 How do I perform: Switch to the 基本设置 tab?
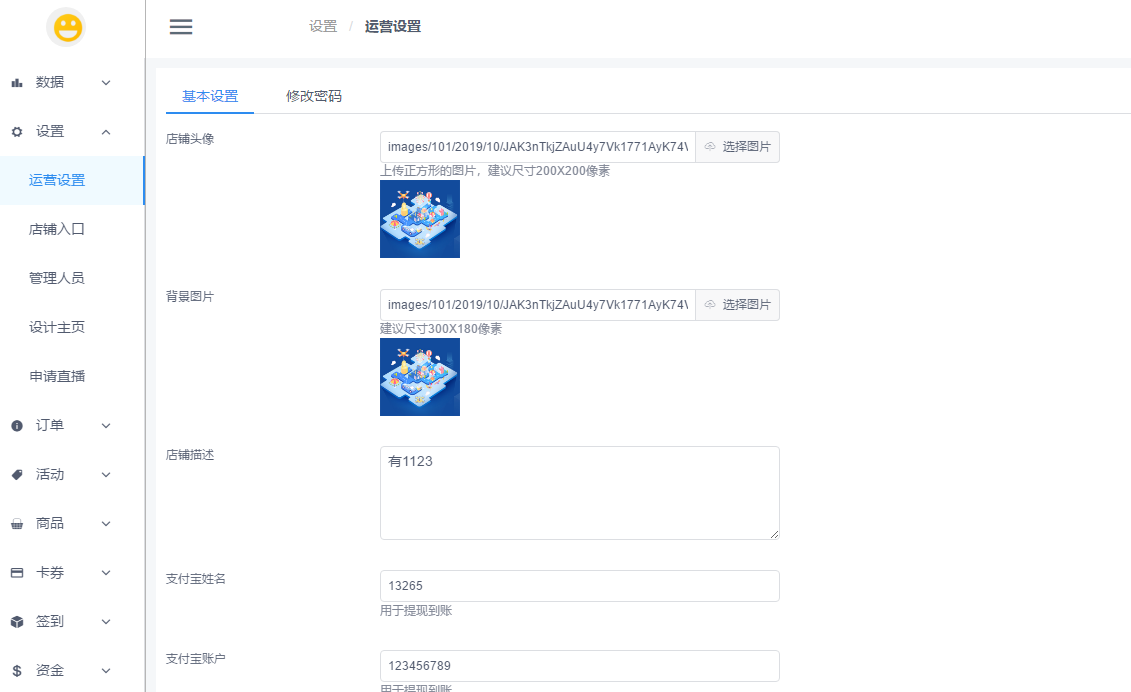(210, 96)
